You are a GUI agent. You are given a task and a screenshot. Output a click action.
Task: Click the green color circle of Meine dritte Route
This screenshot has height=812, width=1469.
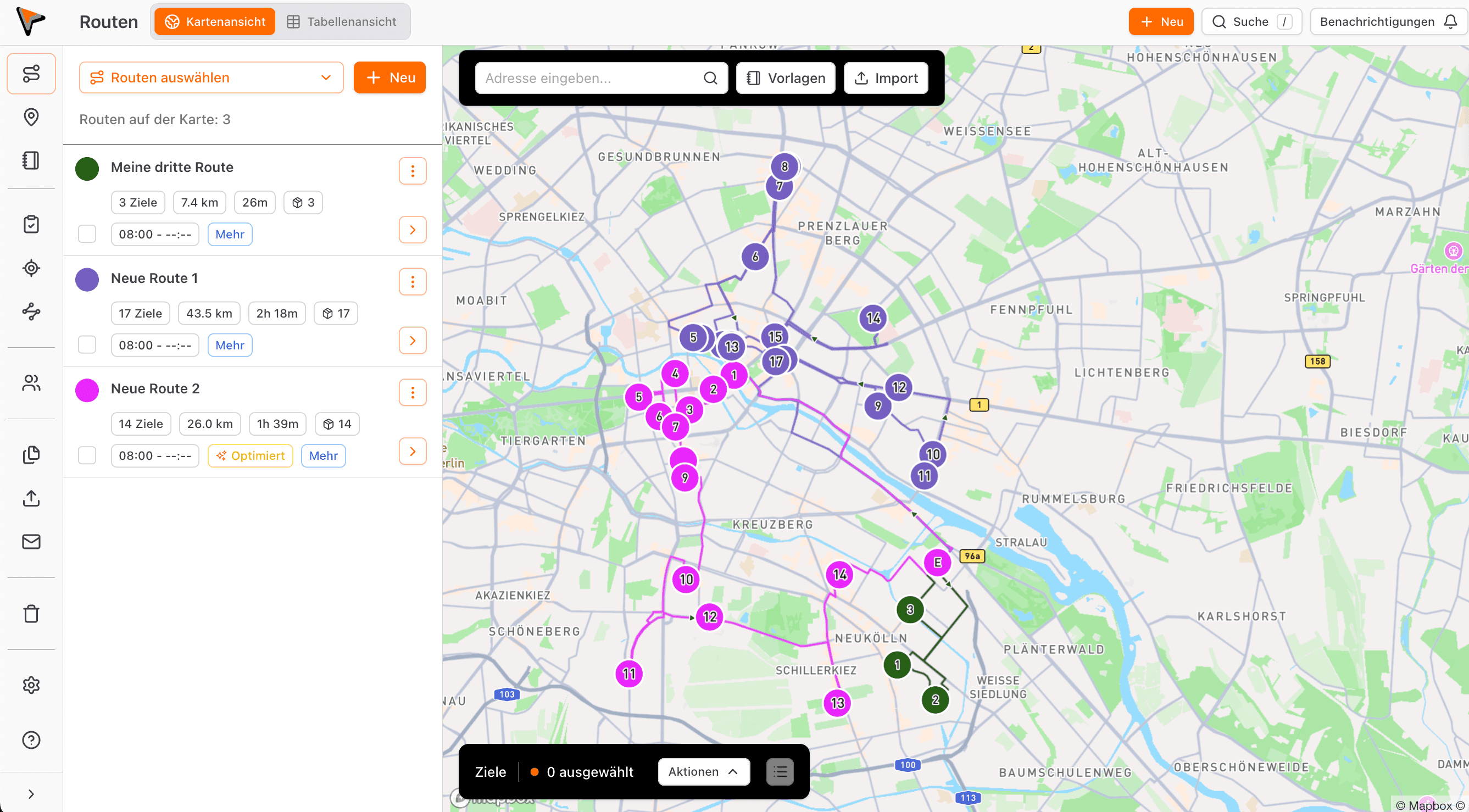[x=87, y=168]
